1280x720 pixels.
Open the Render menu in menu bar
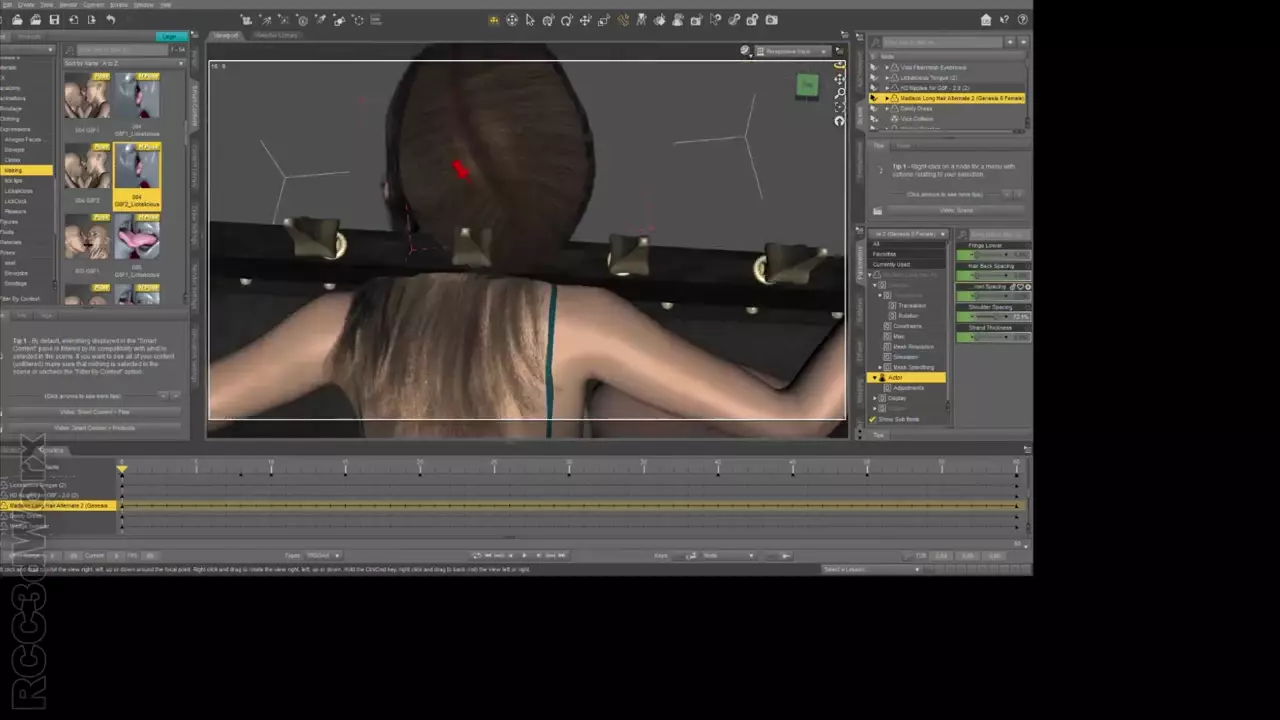[66, 5]
